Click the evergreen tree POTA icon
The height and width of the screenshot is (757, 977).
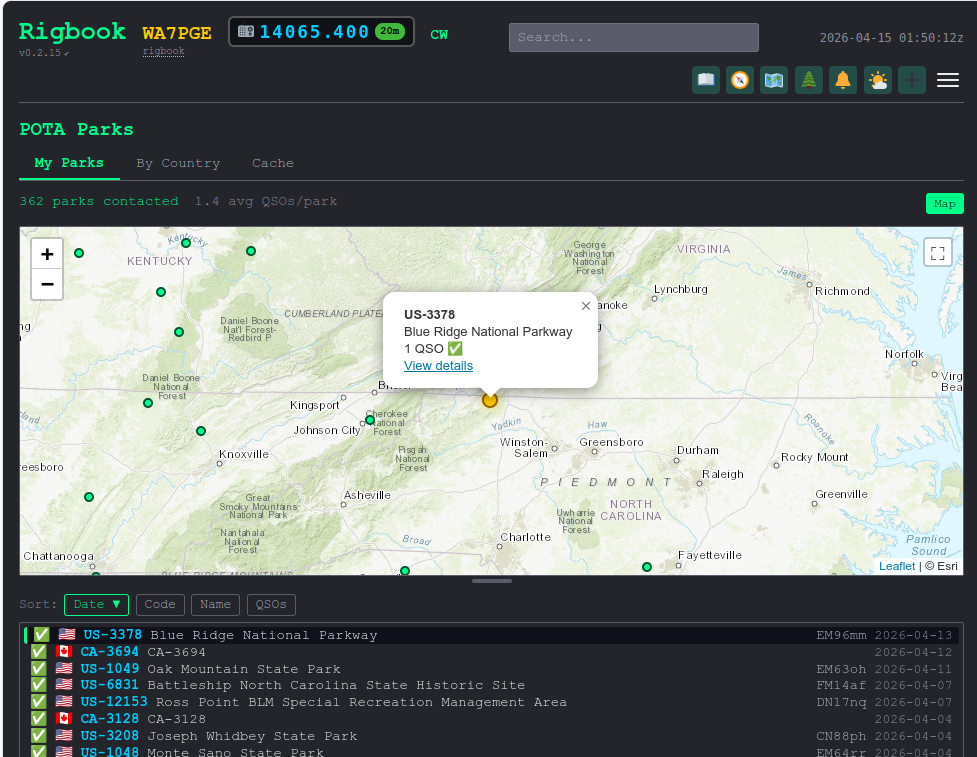pyautogui.click(x=808, y=80)
